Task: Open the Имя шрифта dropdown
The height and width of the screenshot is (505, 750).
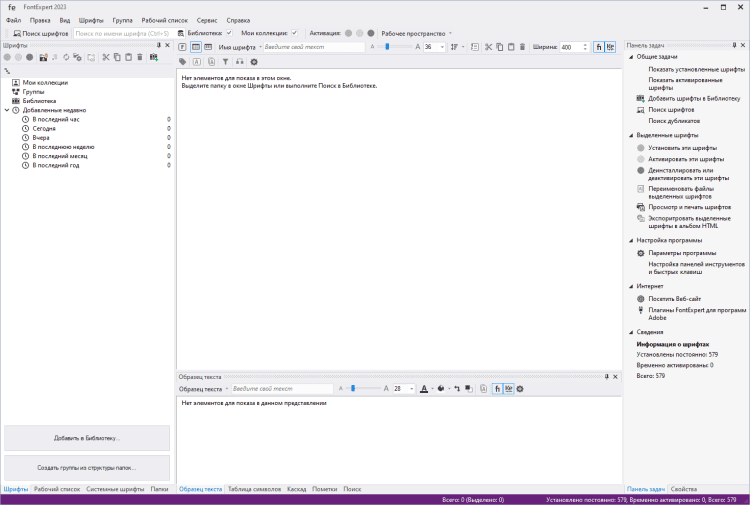Action: coord(241,47)
